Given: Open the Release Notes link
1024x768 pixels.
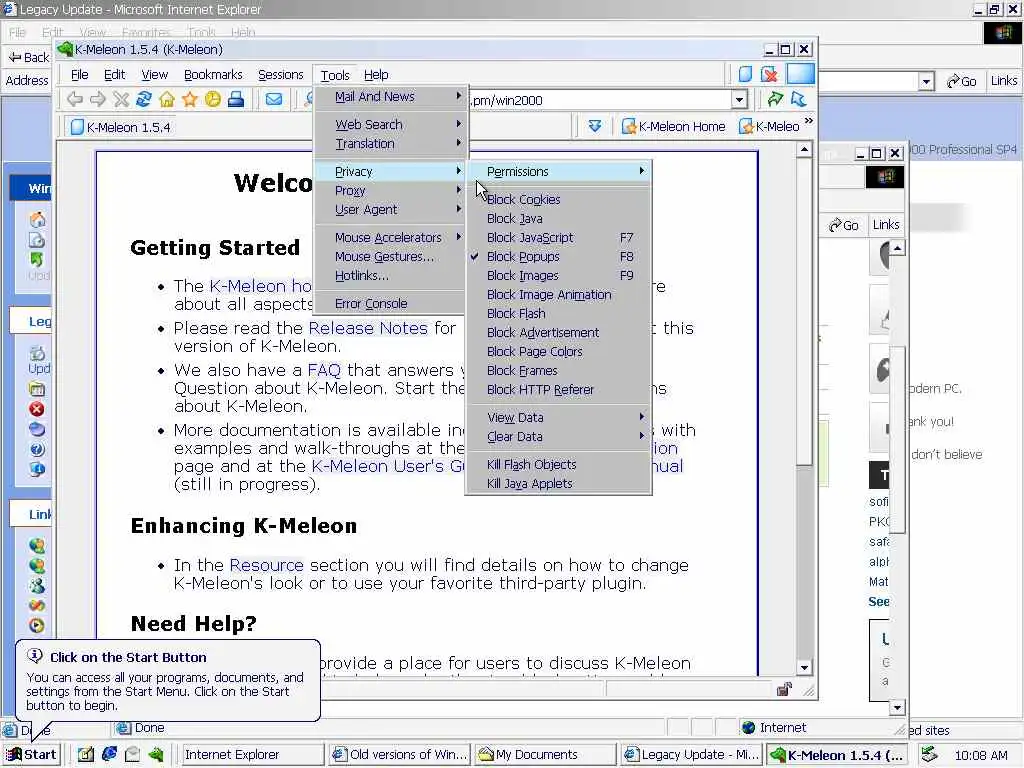Looking at the screenshot, I should pos(368,328).
